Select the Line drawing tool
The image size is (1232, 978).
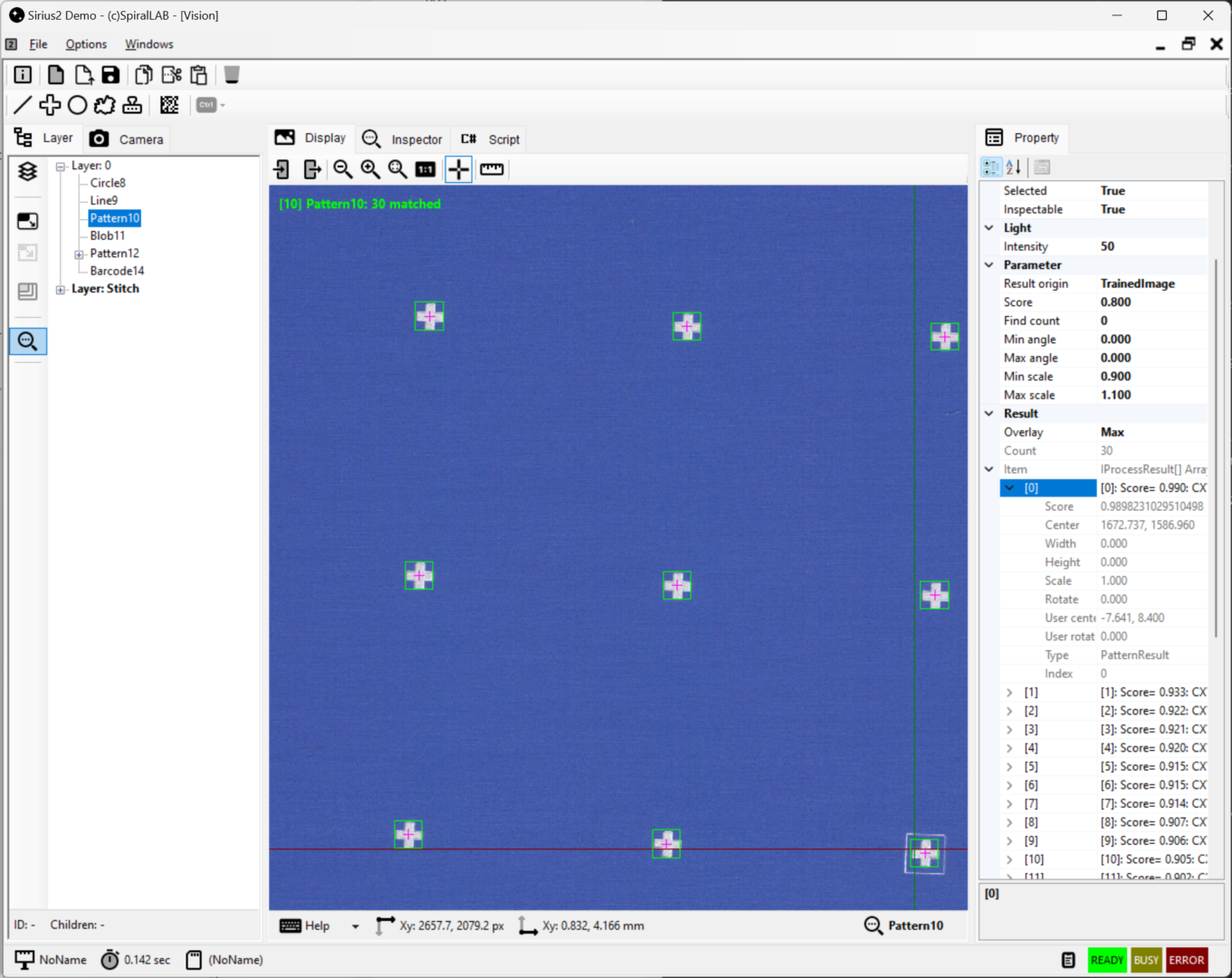tap(23, 105)
